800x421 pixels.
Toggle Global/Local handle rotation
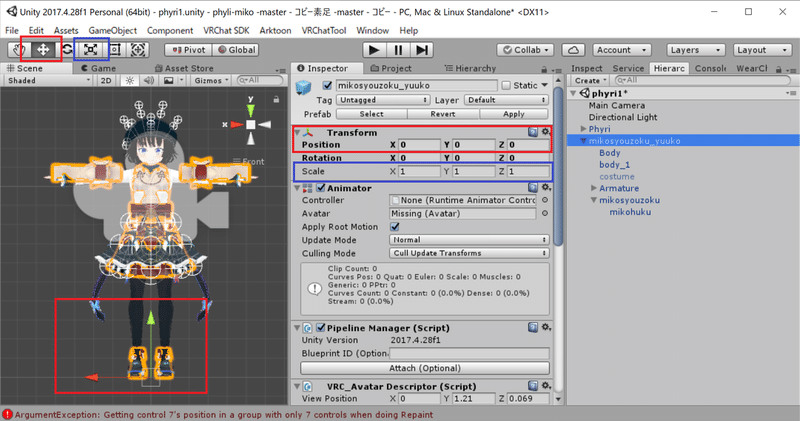tap(236, 49)
